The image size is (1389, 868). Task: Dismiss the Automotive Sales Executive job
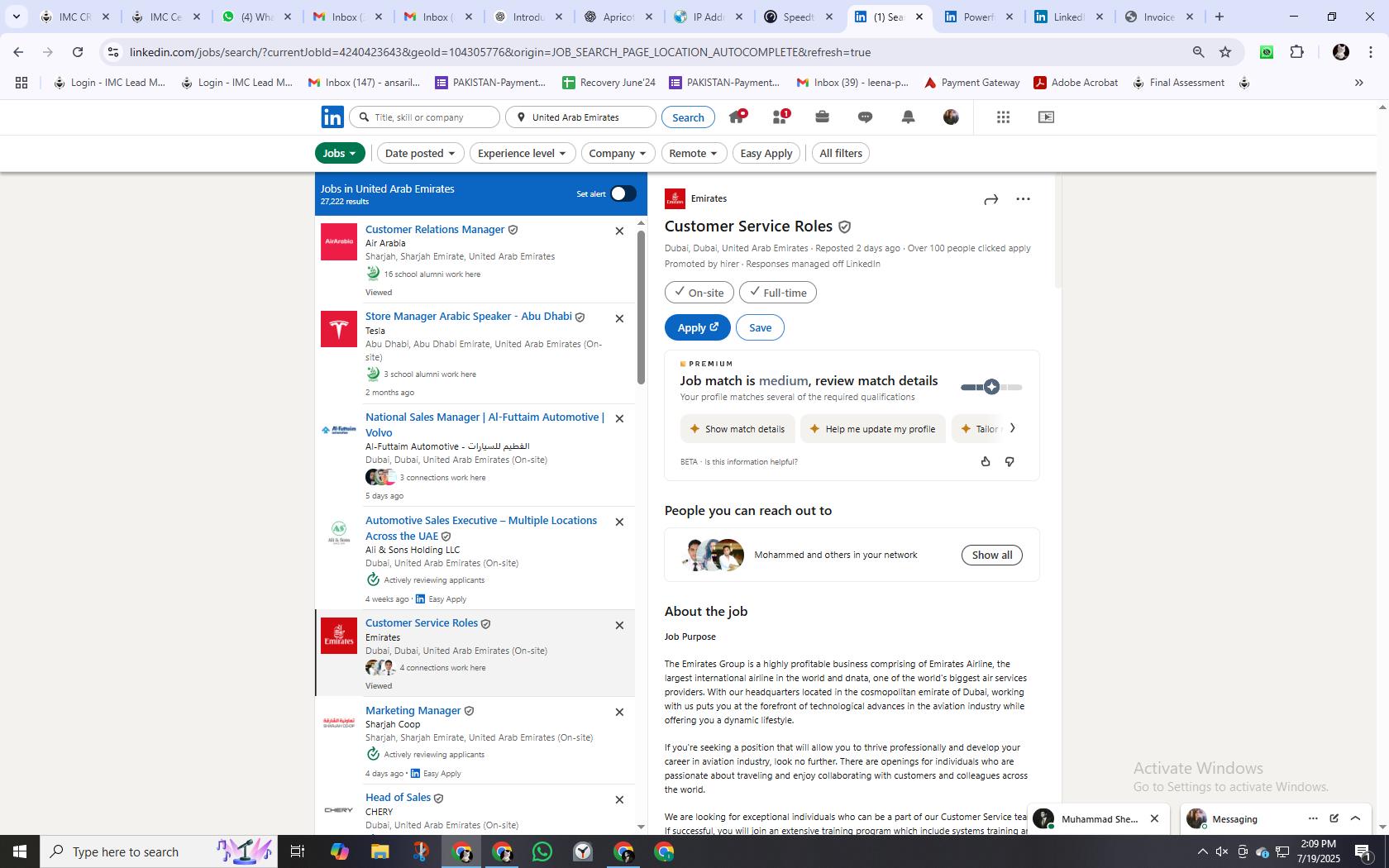[619, 522]
